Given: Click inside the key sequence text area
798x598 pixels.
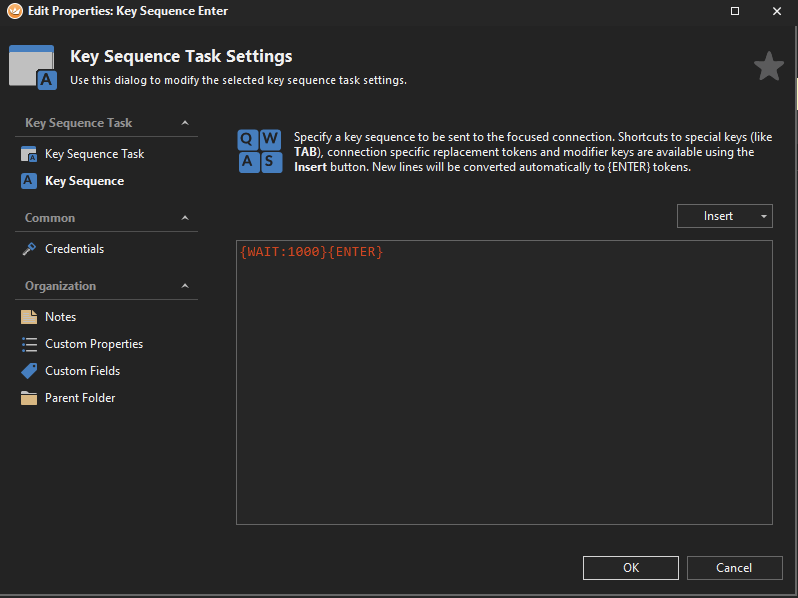Looking at the screenshot, I should 503,390.
